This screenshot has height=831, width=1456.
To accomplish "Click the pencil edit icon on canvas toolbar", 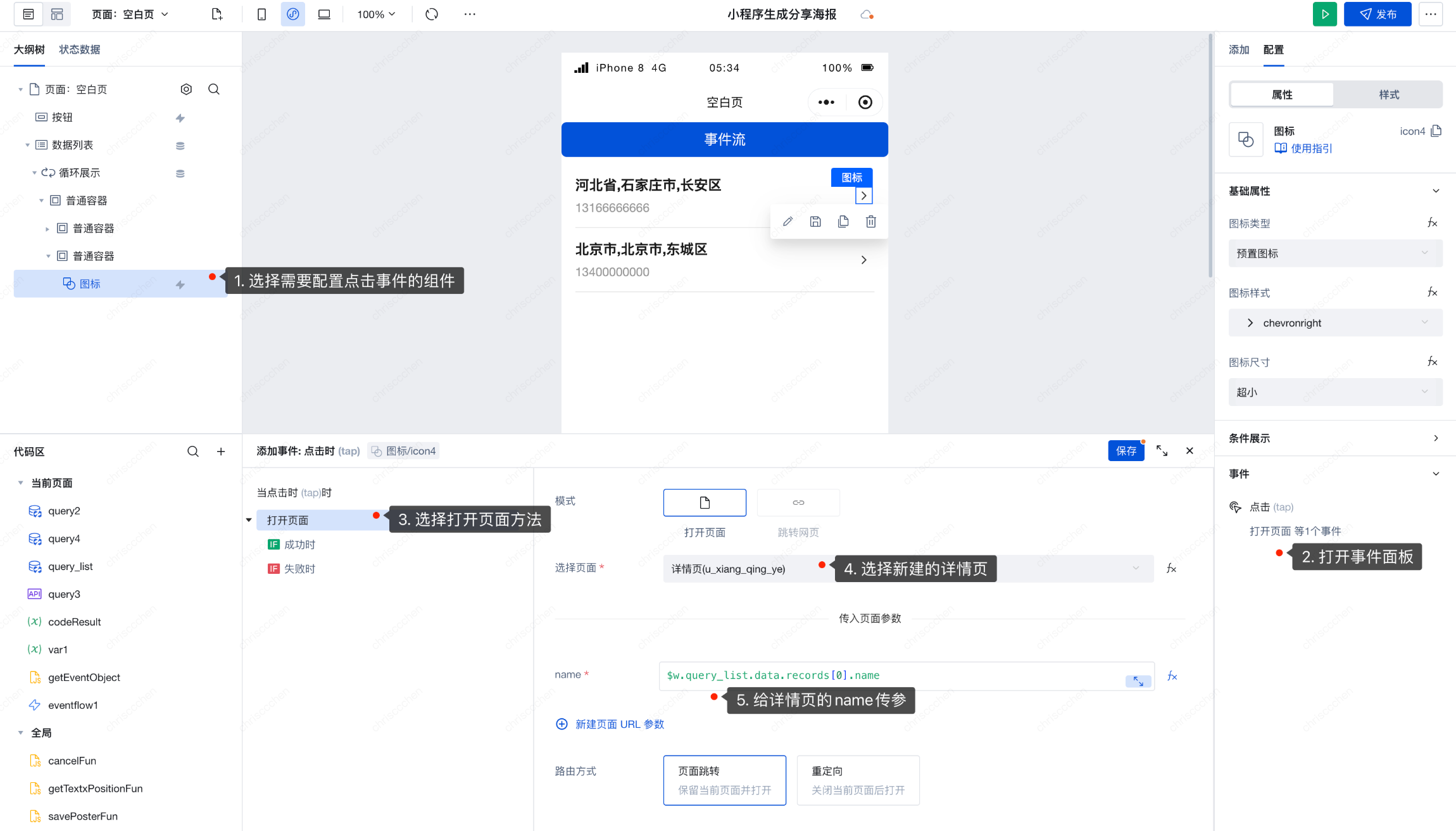I will pyautogui.click(x=788, y=222).
